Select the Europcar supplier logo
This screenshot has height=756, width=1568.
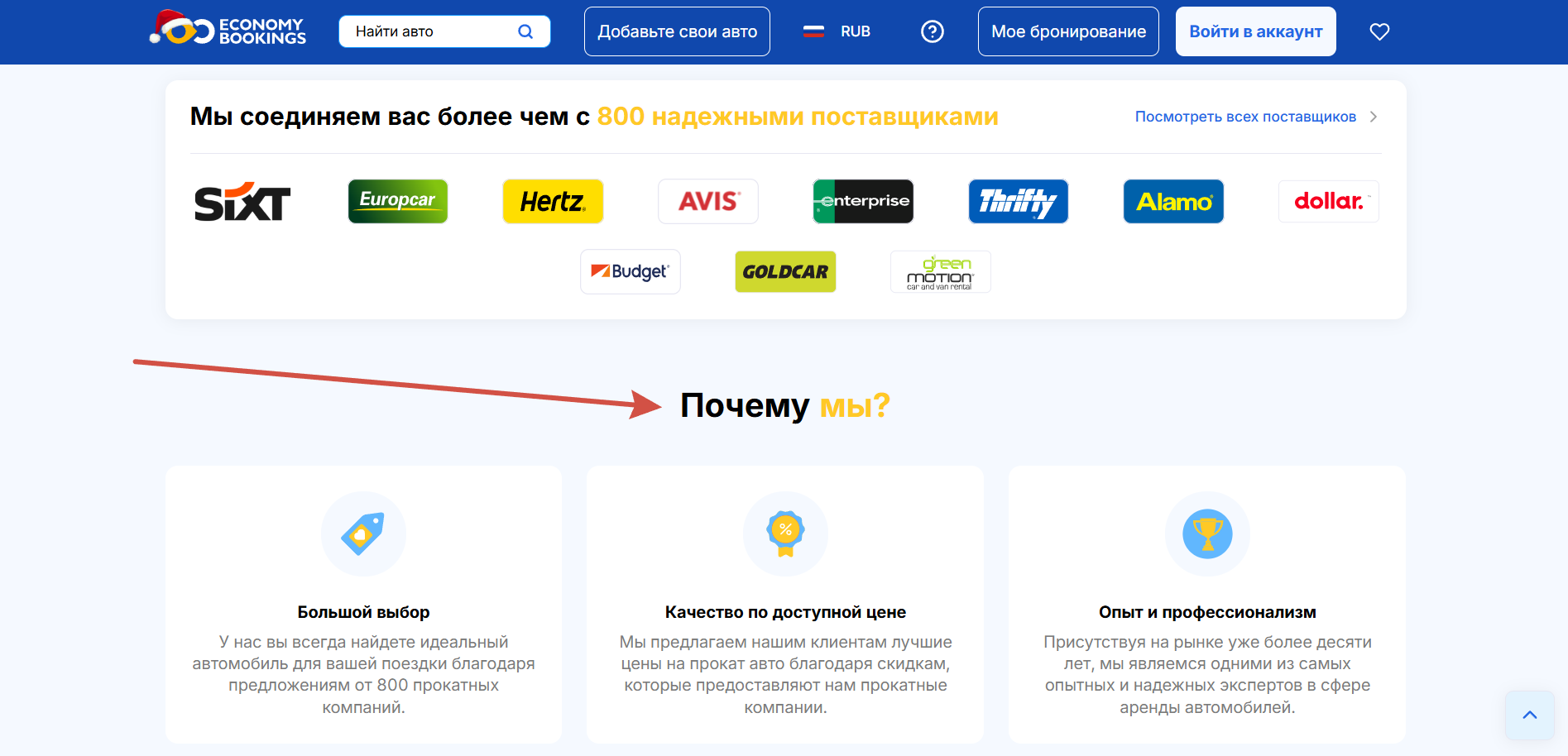click(398, 201)
